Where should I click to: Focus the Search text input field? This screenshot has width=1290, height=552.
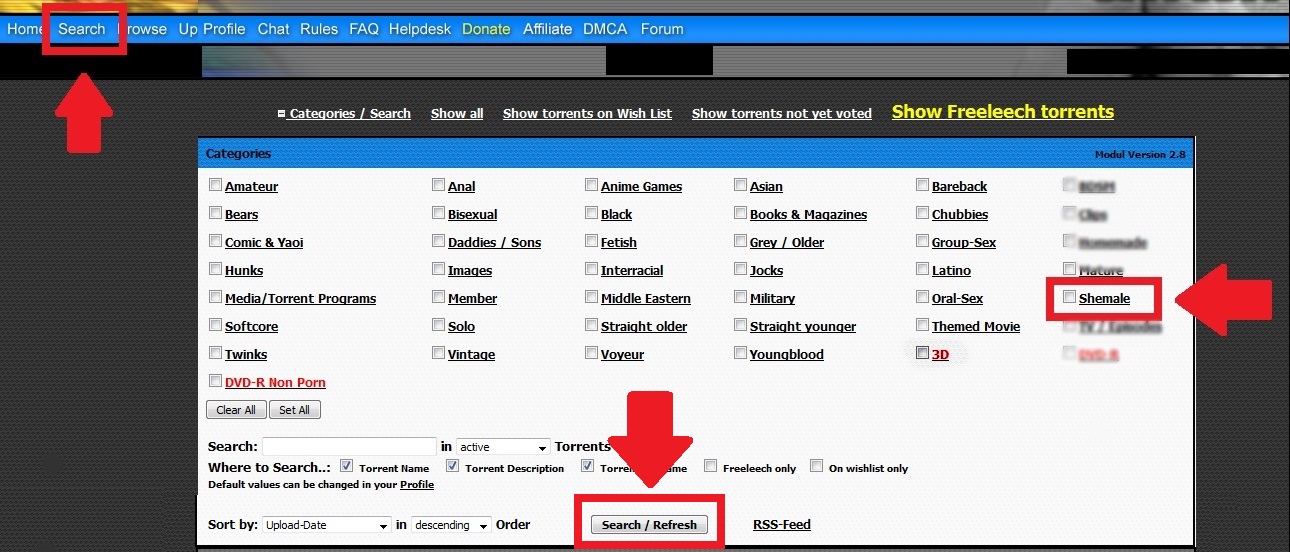click(349, 447)
